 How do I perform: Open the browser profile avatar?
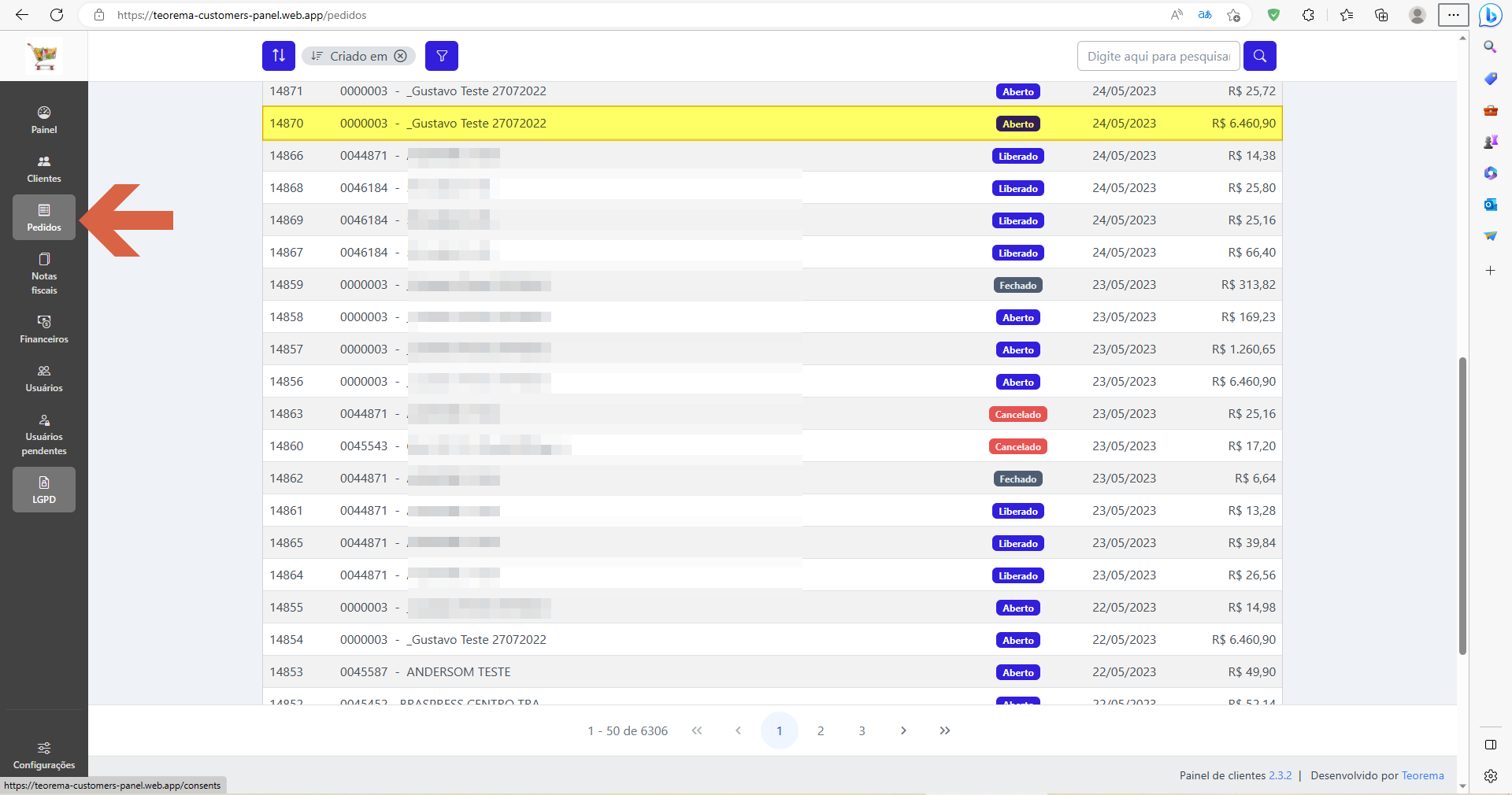coord(1417,15)
